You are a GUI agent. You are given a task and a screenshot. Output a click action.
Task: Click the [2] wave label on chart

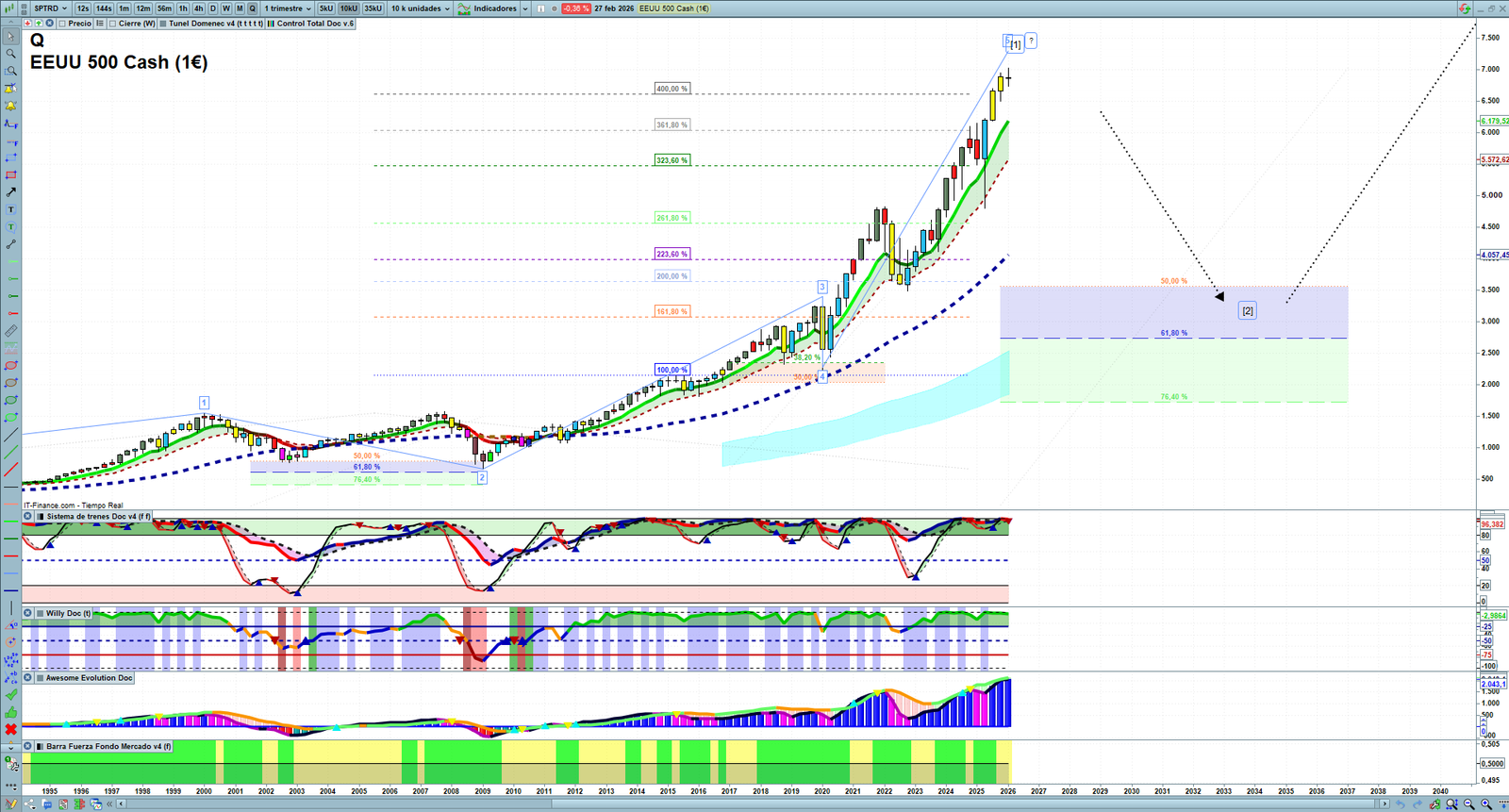(x=1247, y=311)
